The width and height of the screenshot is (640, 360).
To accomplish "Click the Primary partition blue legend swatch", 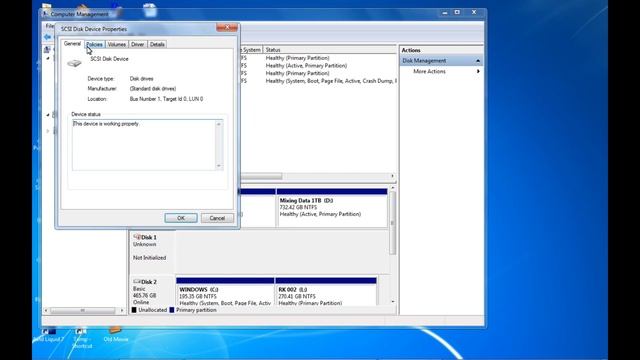I will point(172,310).
